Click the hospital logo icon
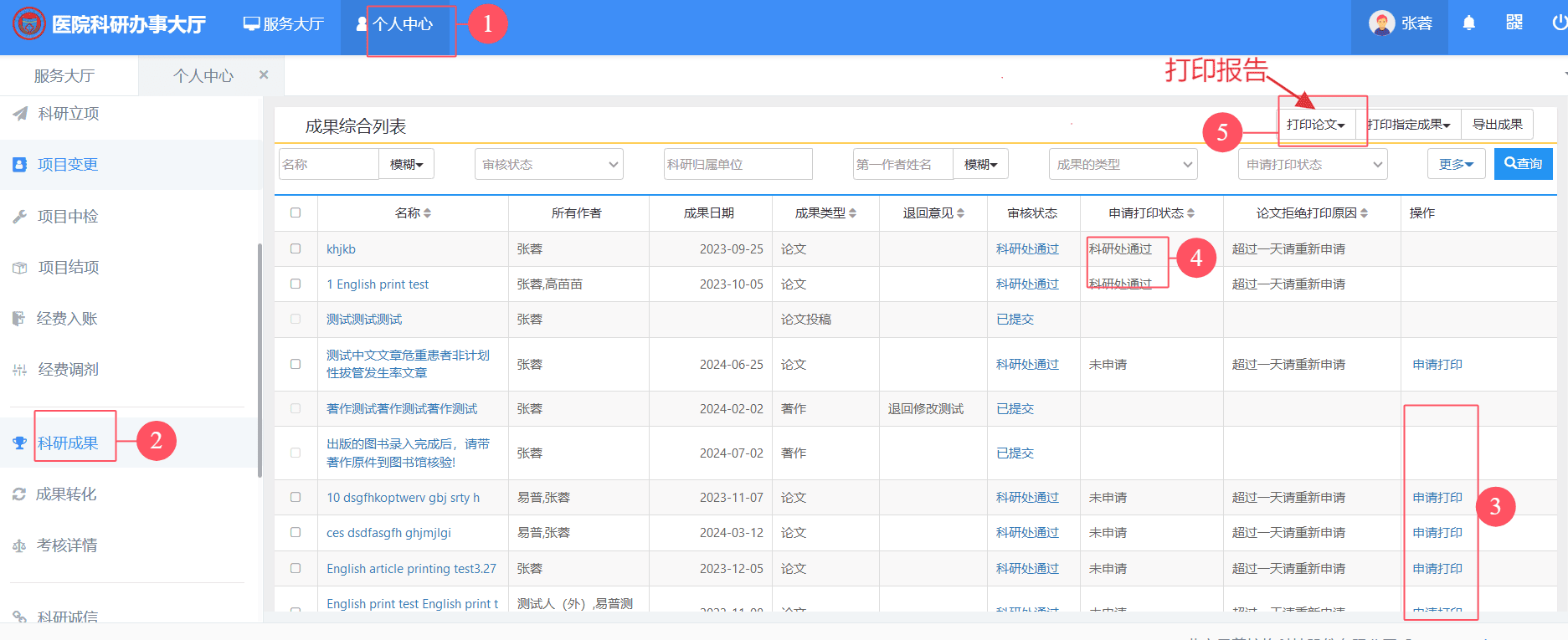Viewport: 1568px width, 640px height. click(x=29, y=23)
